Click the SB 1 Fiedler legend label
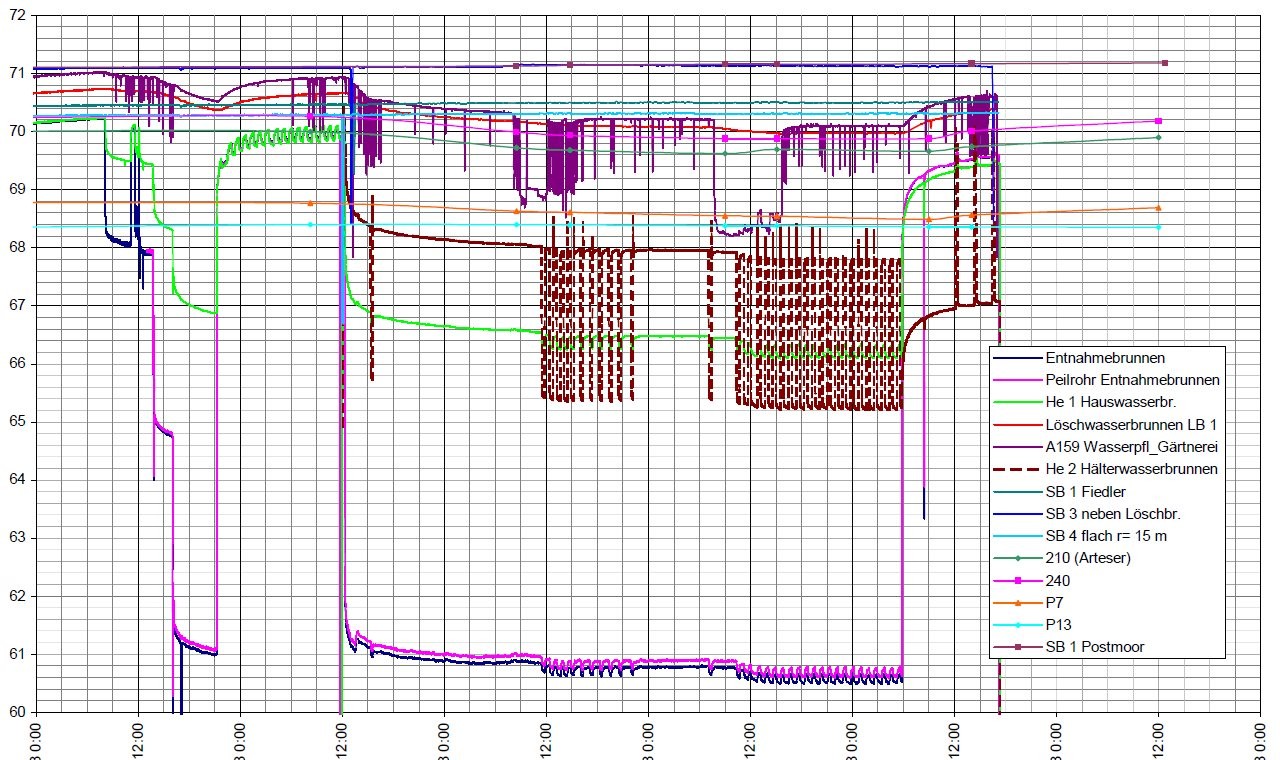The width and height of the screenshot is (1280, 760). click(1085, 491)
